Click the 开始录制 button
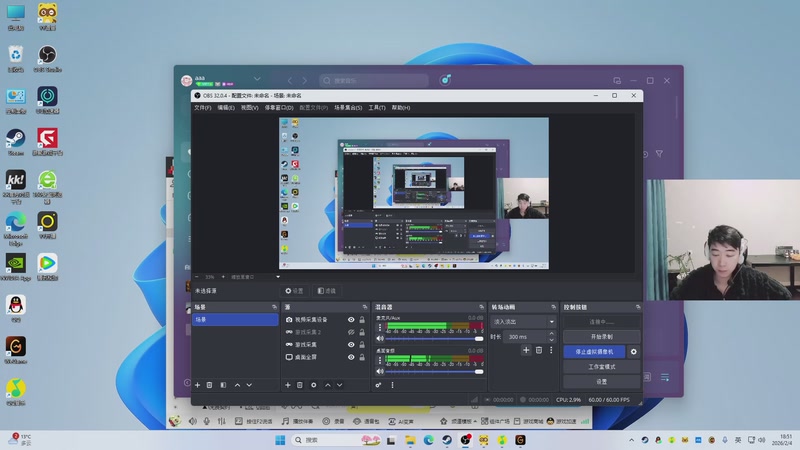Image resolution: width=800 pixels, height=450 pixels. tap(601, 337)
